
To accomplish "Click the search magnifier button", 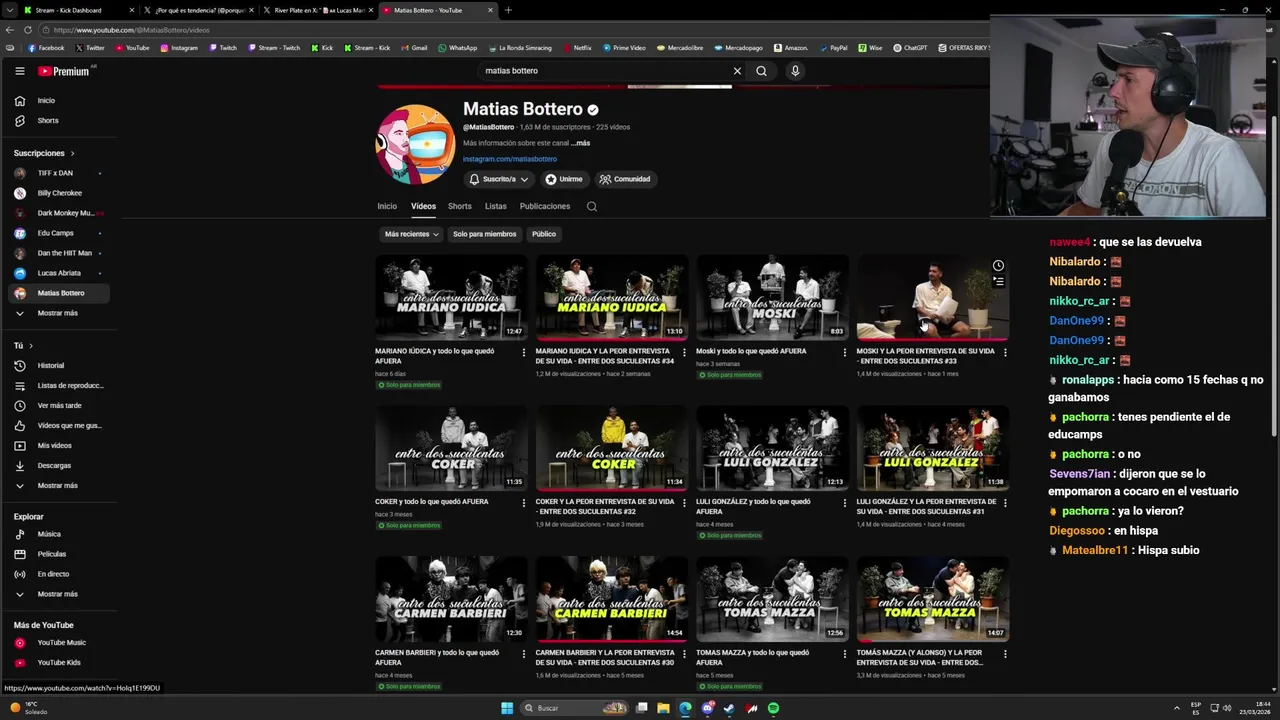I will [761, 71].
